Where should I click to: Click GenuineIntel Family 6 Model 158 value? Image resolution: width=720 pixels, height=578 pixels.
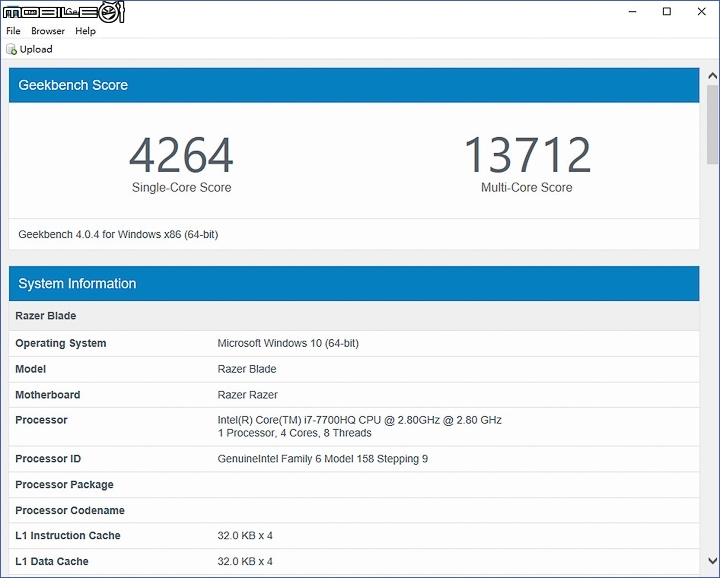click(322, 459)
